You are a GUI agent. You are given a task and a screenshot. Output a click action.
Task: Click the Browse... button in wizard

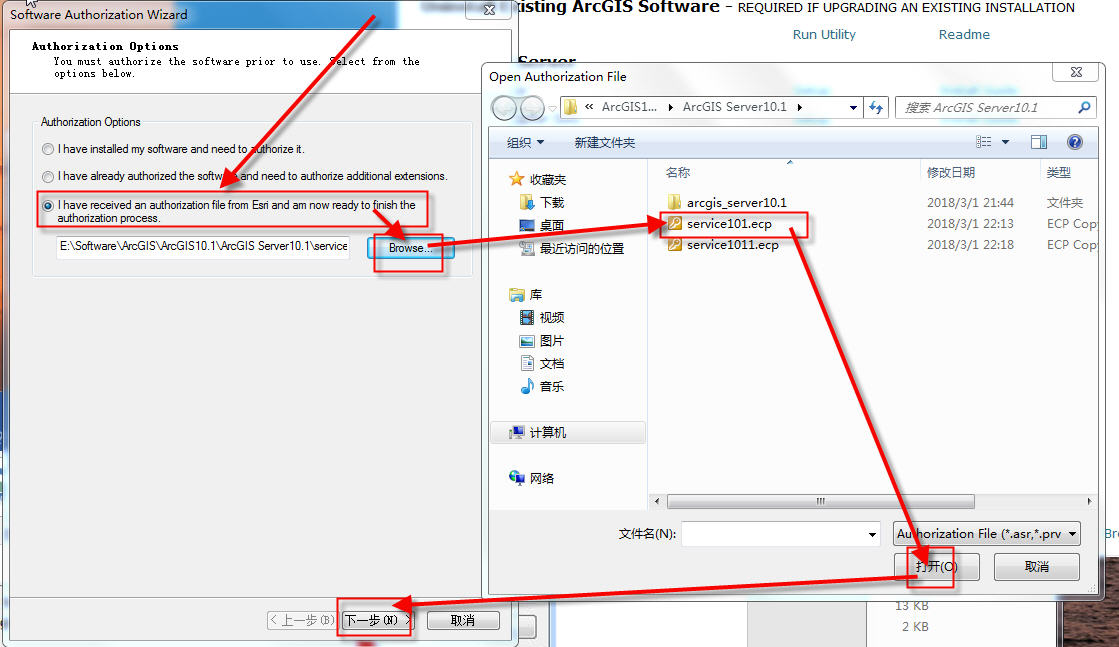pos(410,248)
